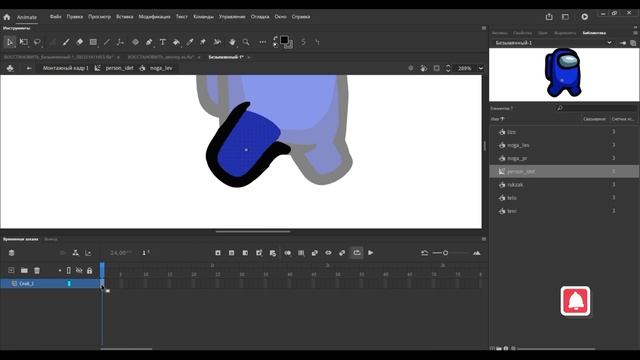
Task: Open the Окно menu
Action: click(x=280, y=17)
